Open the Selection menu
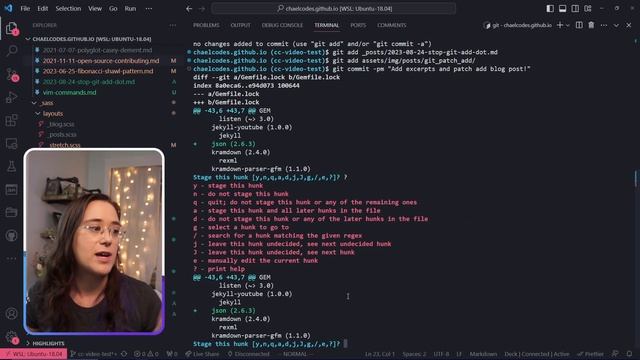640x360 pixels. (x=68, y=8)
